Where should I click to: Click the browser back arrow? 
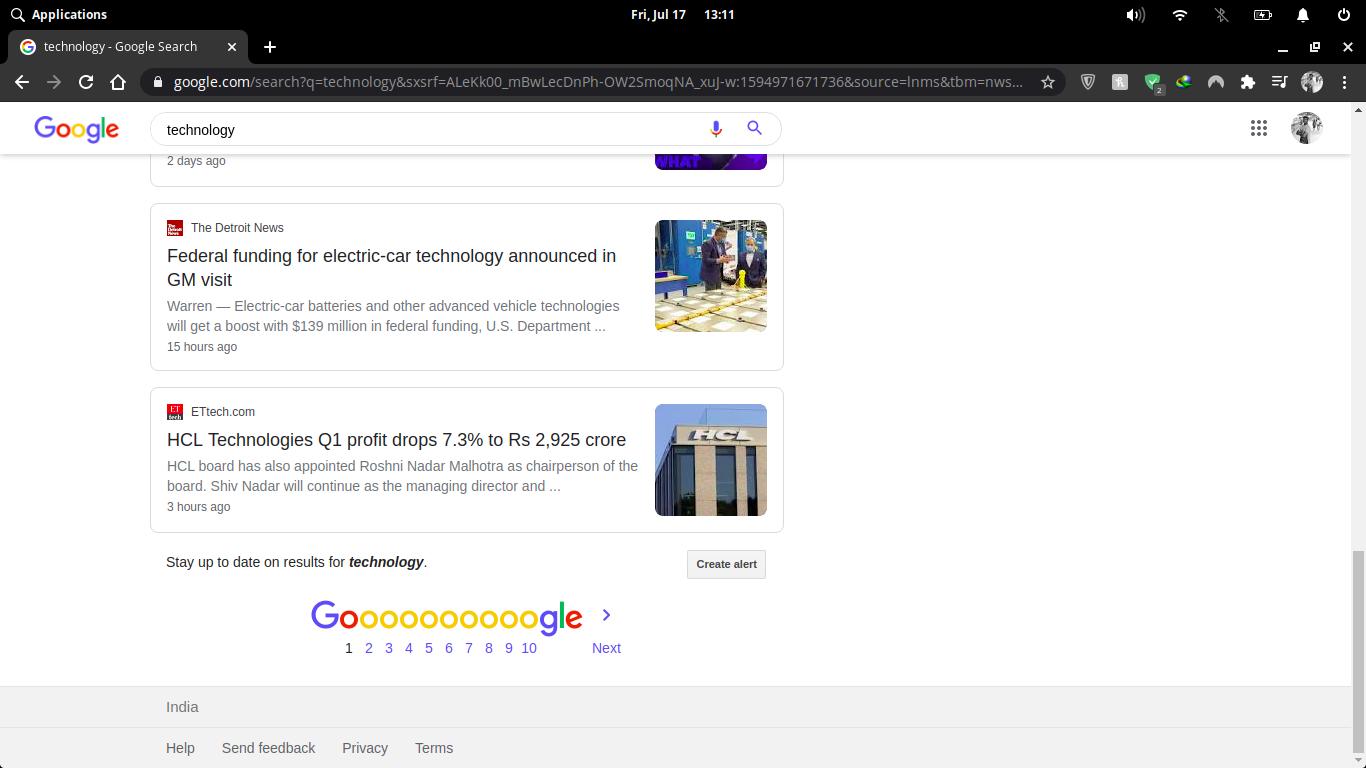tap(22, 82)
